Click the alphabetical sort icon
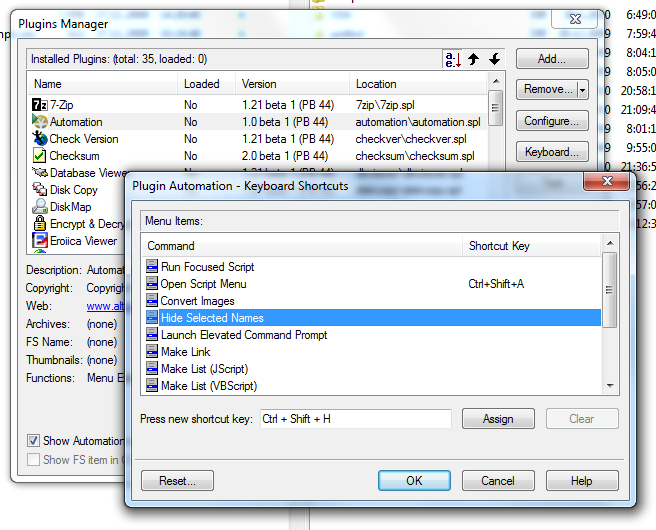Viewport: 656px width, 530px height. [x=453, y=59]
